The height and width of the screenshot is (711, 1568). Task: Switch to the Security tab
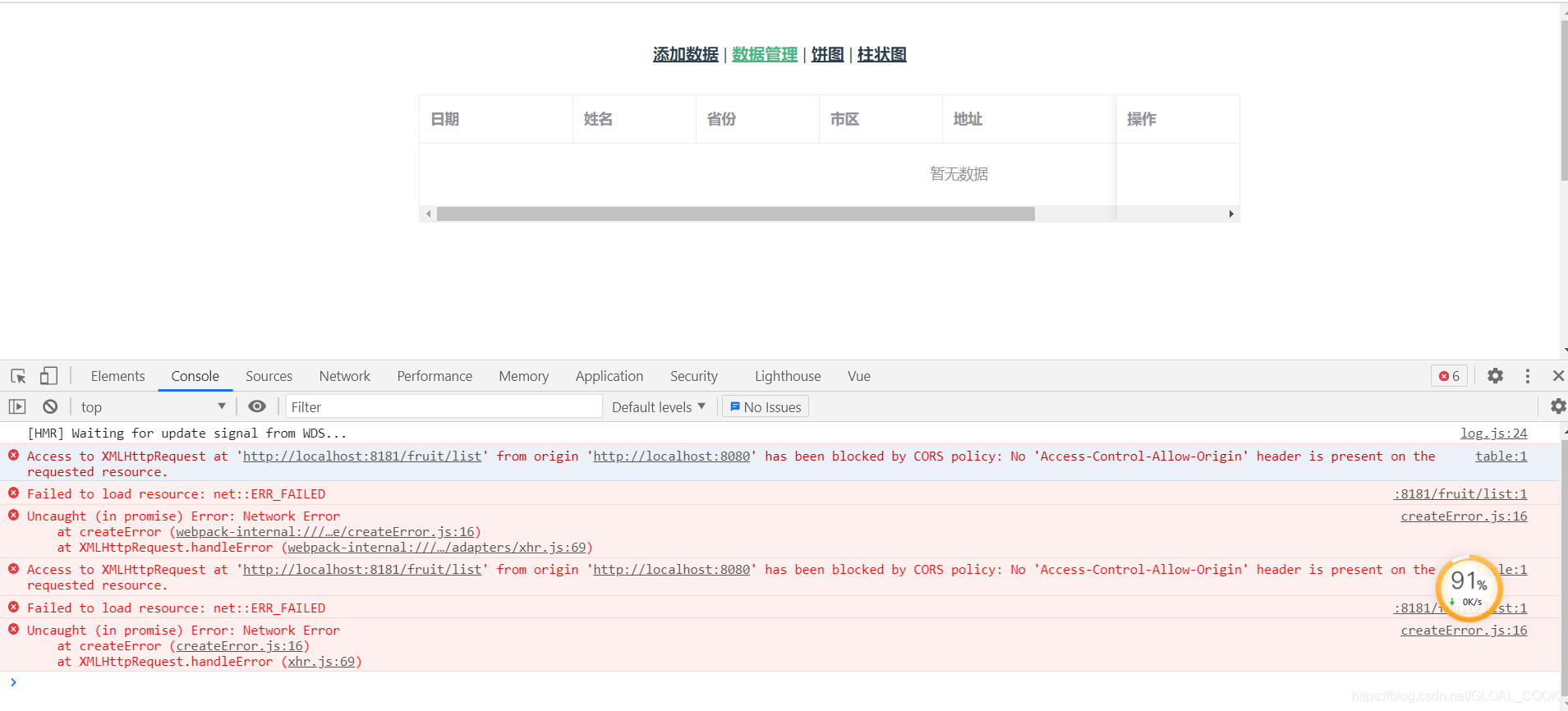coord(694,376)
